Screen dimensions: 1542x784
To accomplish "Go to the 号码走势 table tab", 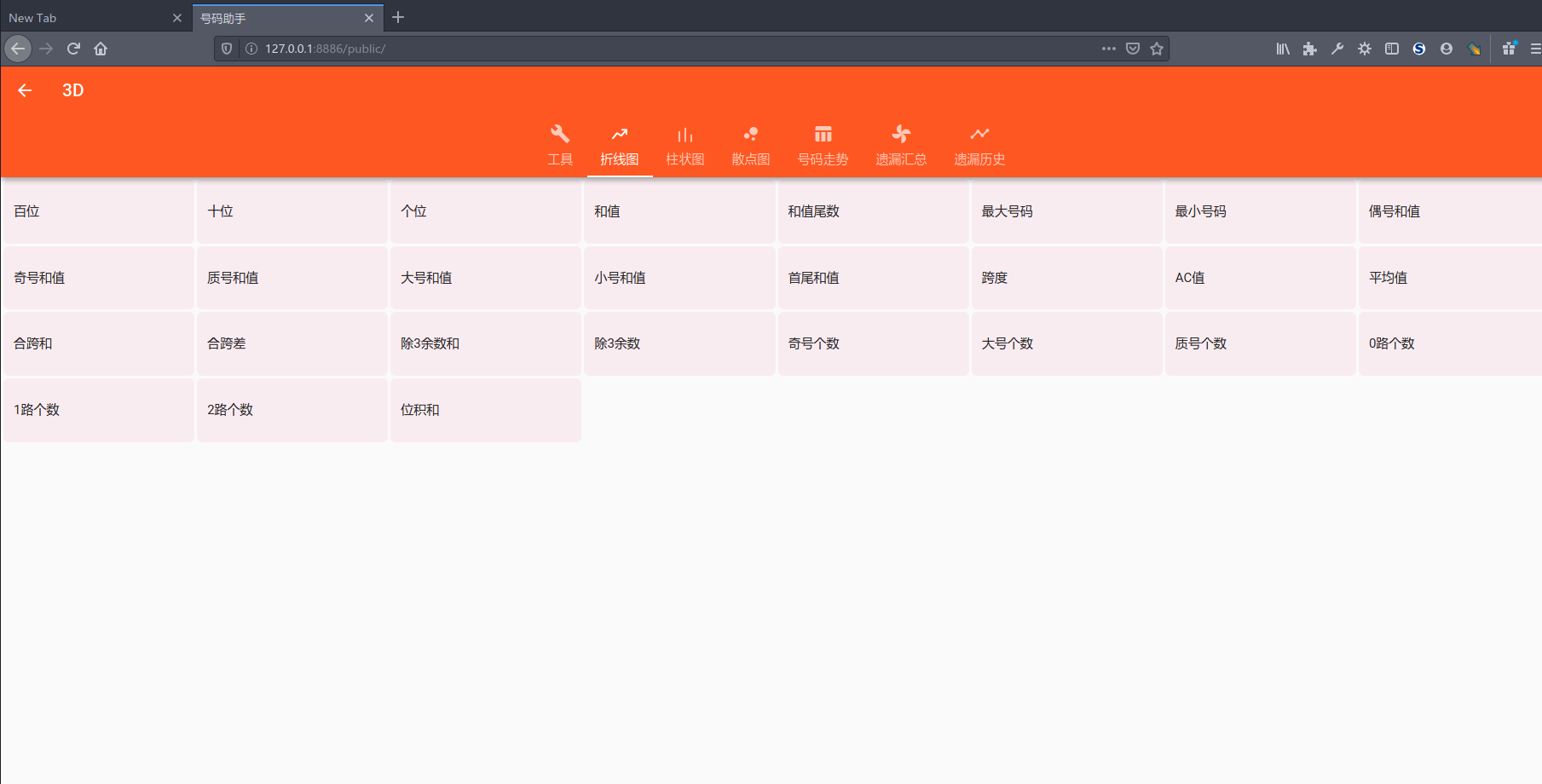I will [823, 146].
